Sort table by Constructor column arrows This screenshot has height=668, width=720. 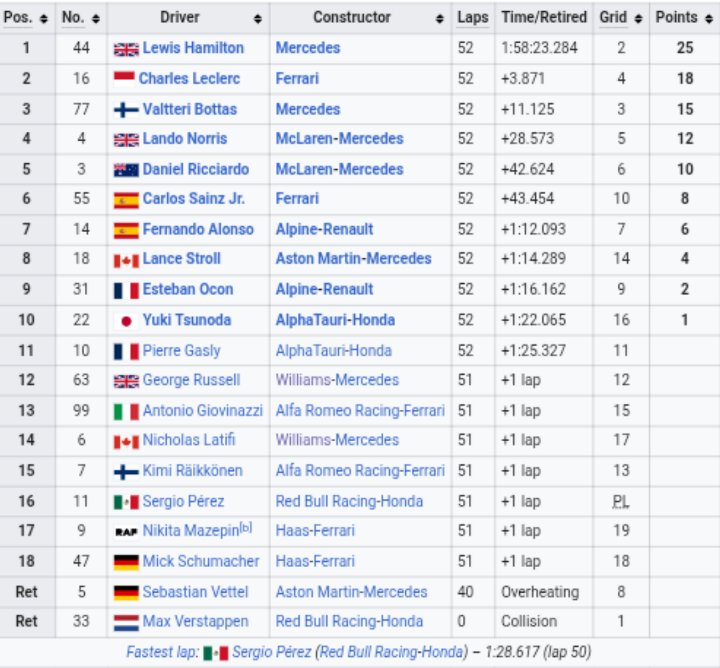(x=439, y=19)
